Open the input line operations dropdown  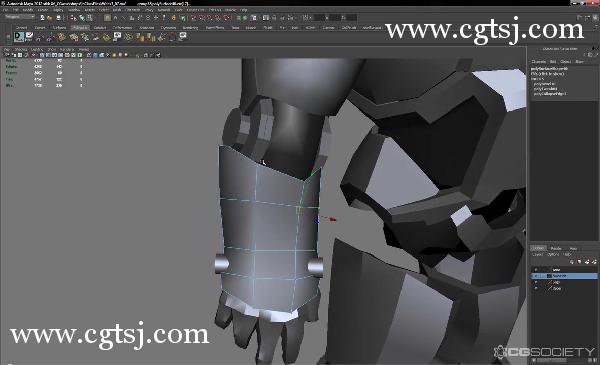click(x=306, y=18)
